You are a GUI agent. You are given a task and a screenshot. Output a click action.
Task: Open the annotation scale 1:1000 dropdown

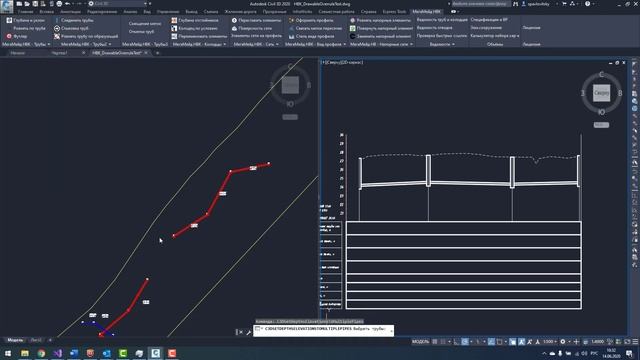coord(550,341)
